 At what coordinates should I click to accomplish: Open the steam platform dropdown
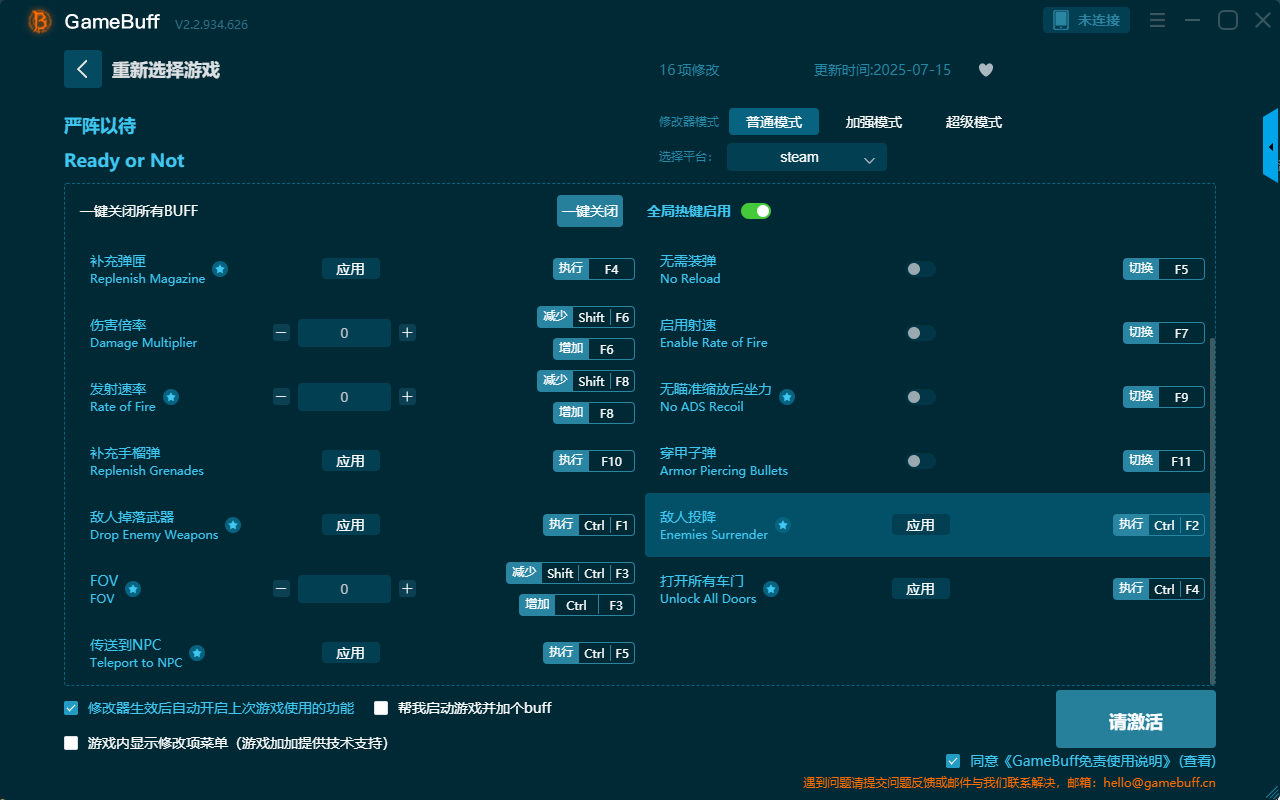coord(806,157)
